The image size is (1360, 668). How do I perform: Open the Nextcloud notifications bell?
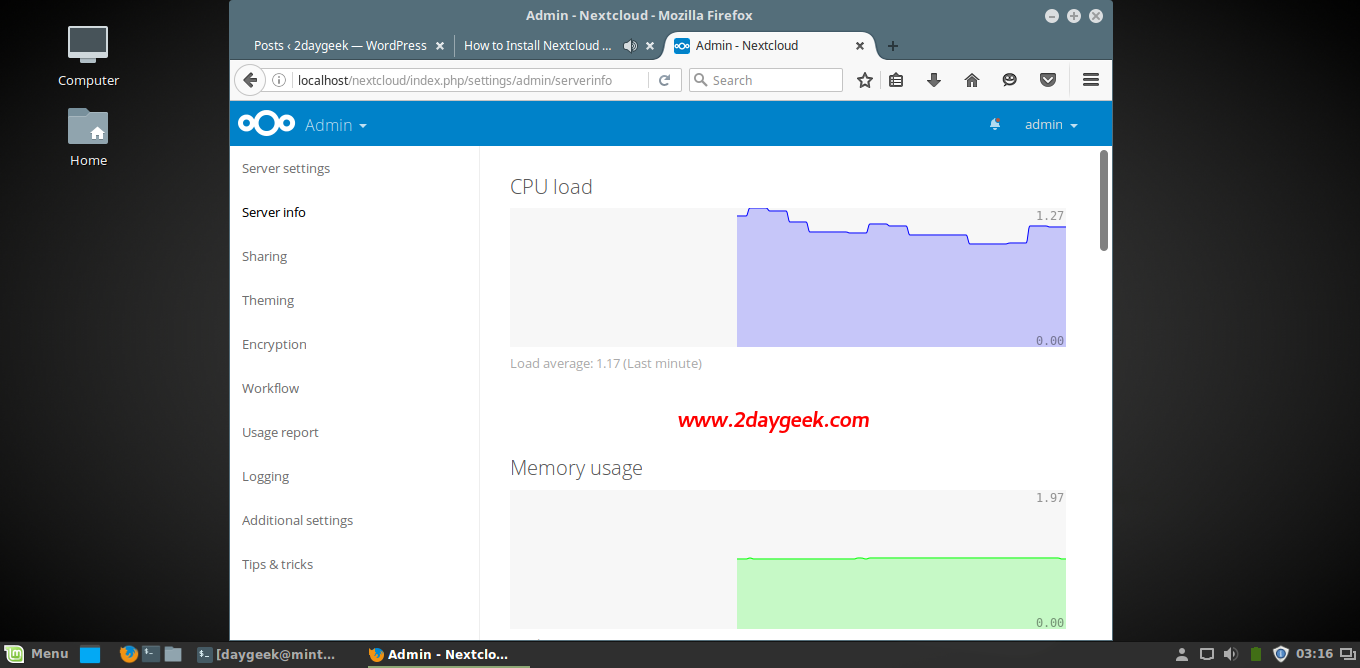pos(995,124)
